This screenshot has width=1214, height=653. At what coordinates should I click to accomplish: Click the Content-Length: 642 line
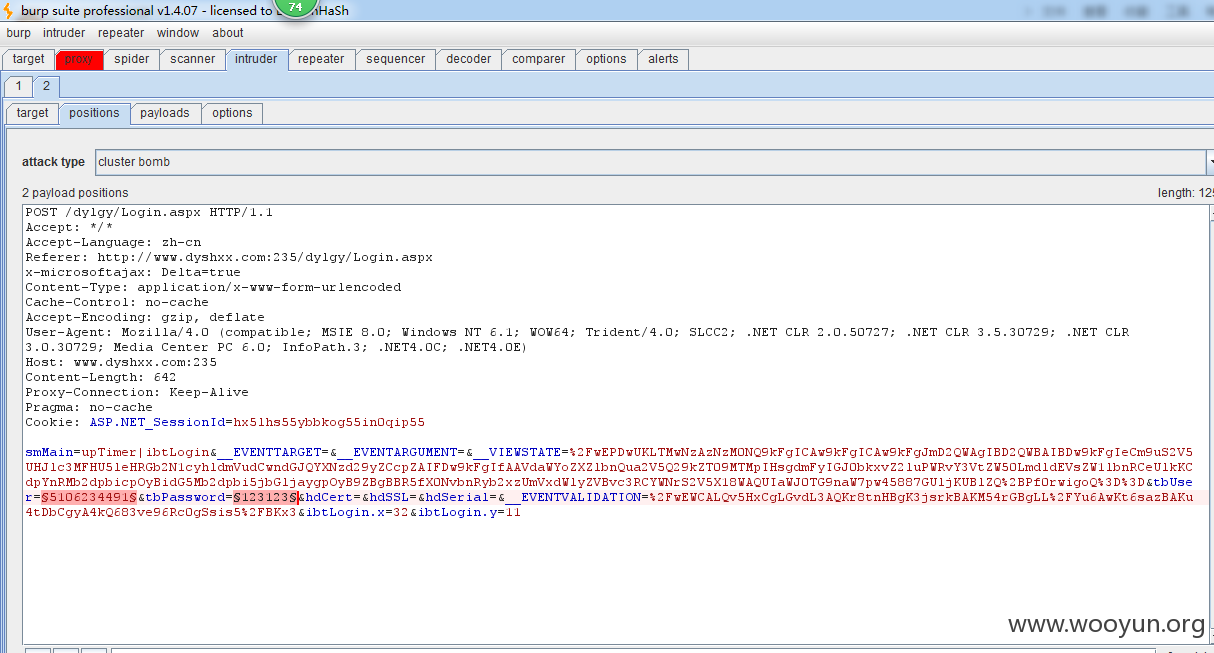(x=101, y=377)
